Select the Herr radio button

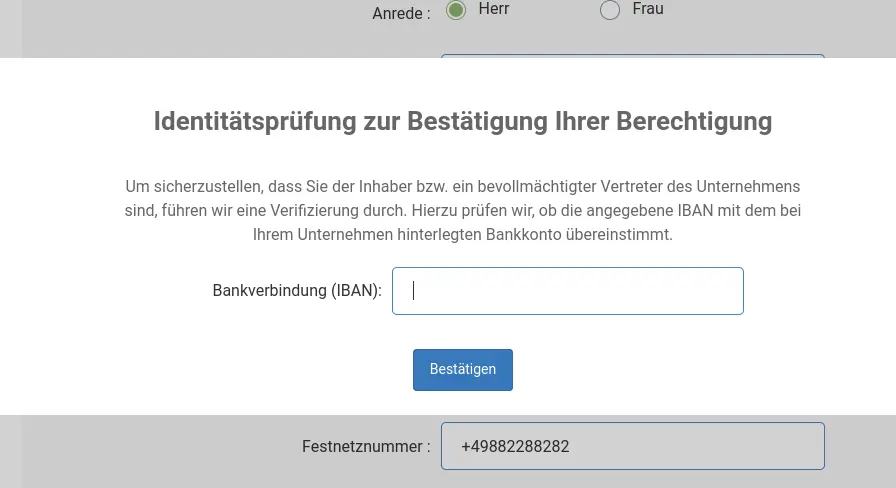[x=456, y=10]
